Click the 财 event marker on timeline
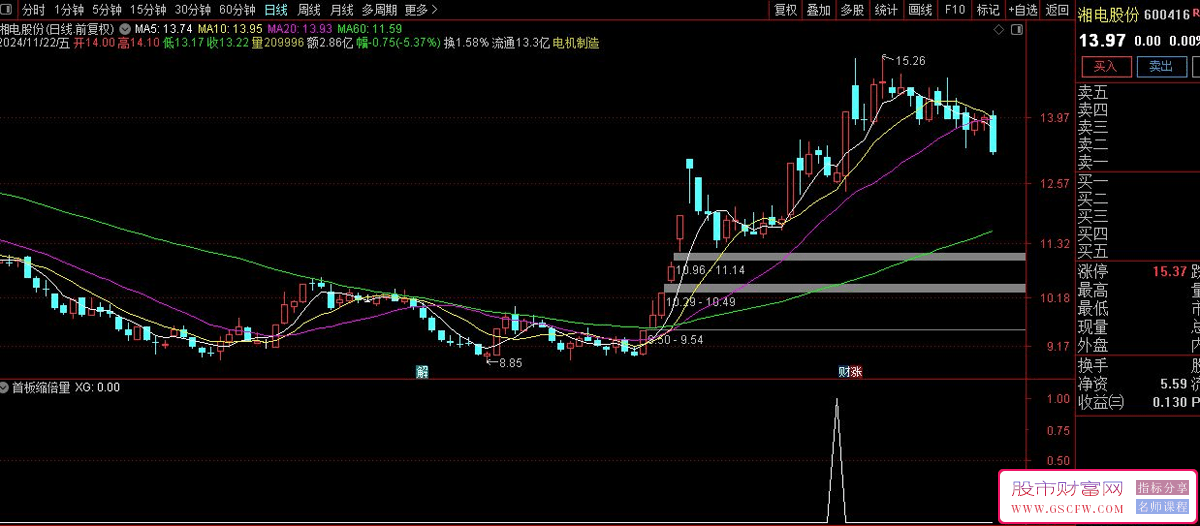 [x=843, y=372]
